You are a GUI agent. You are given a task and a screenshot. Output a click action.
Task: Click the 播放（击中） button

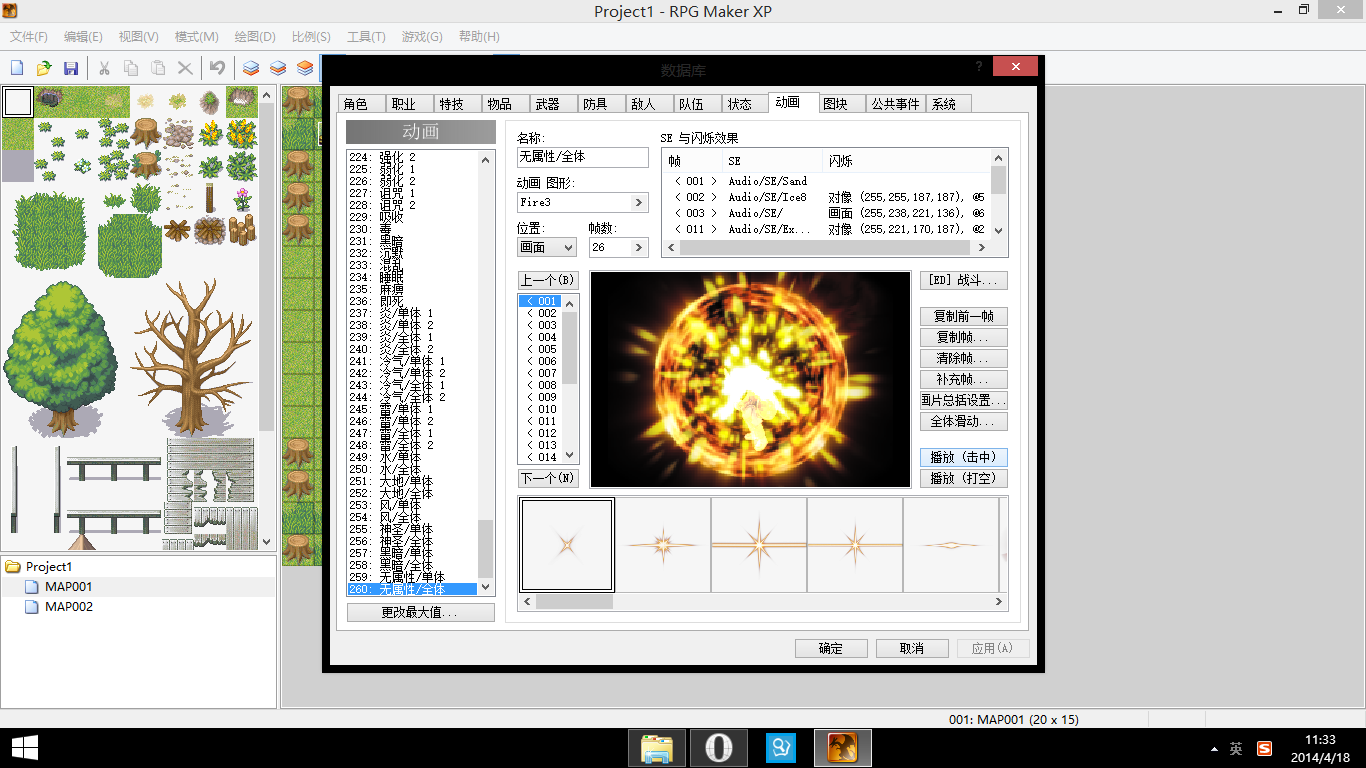pos(963,457)
